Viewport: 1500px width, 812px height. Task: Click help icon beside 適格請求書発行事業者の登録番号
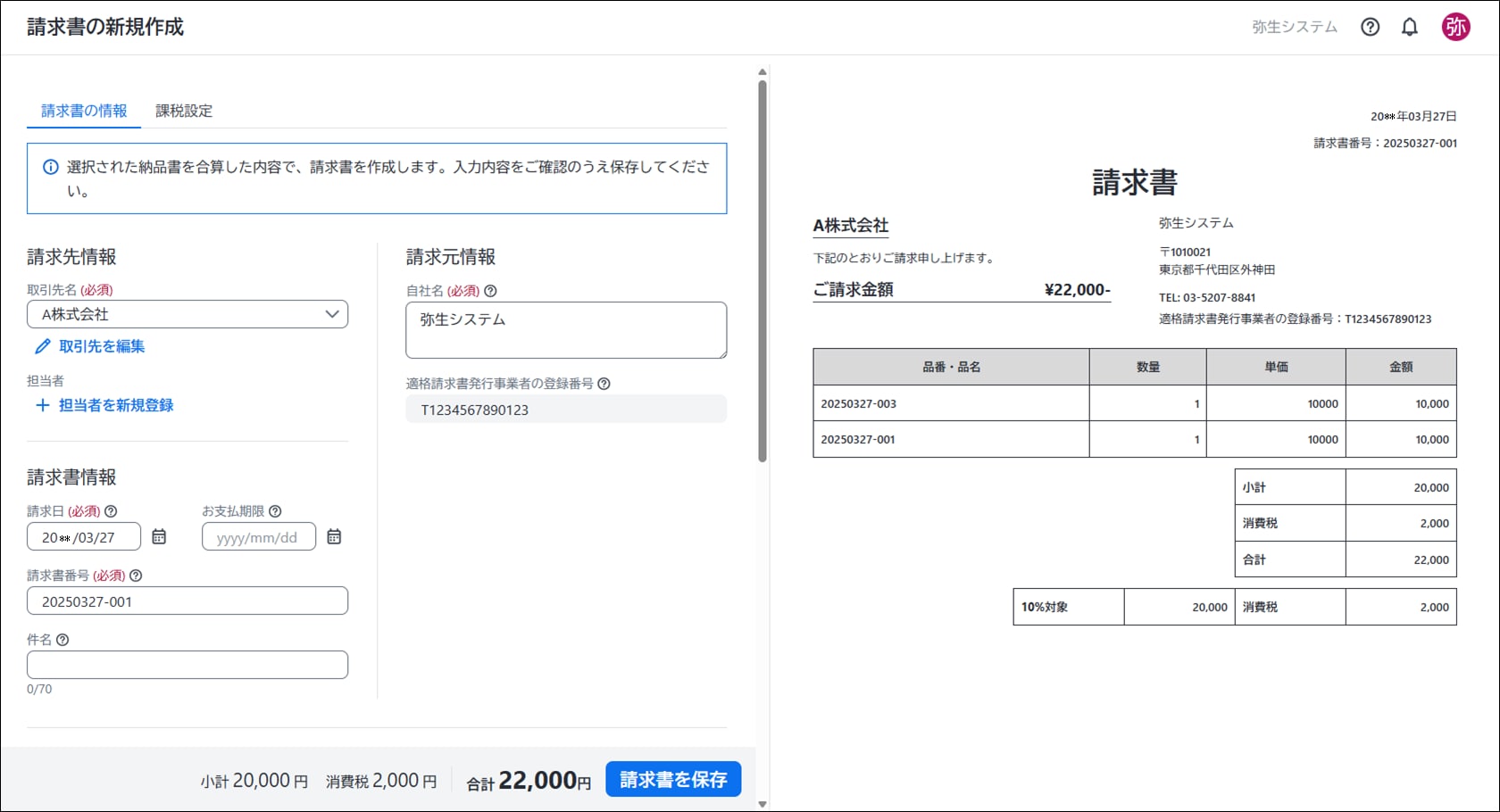604,384
